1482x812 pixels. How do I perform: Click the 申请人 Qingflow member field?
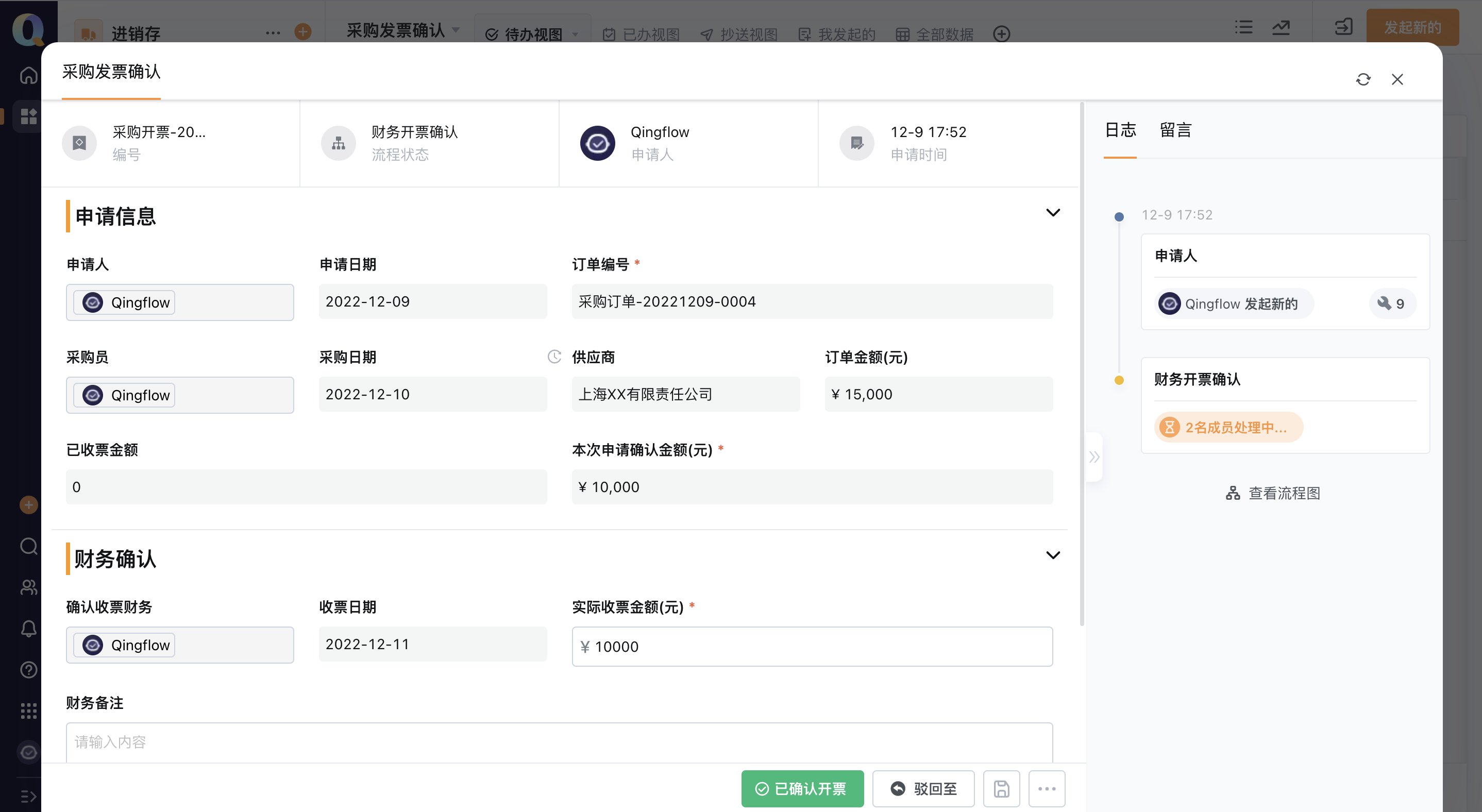[x=180, y=302]
